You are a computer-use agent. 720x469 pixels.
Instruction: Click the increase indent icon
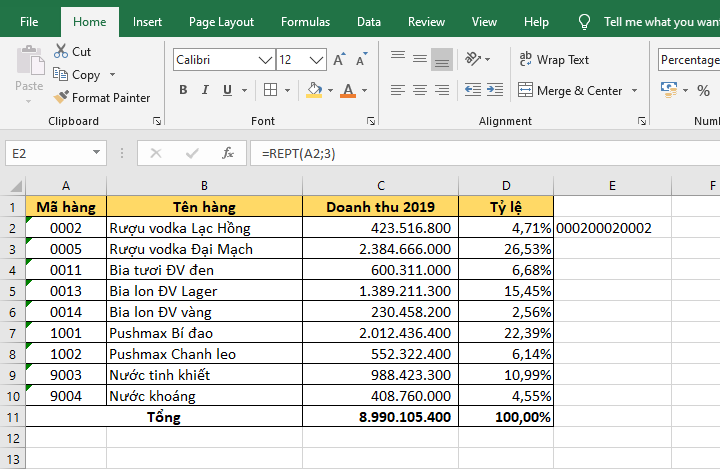(x=494, y=91)
